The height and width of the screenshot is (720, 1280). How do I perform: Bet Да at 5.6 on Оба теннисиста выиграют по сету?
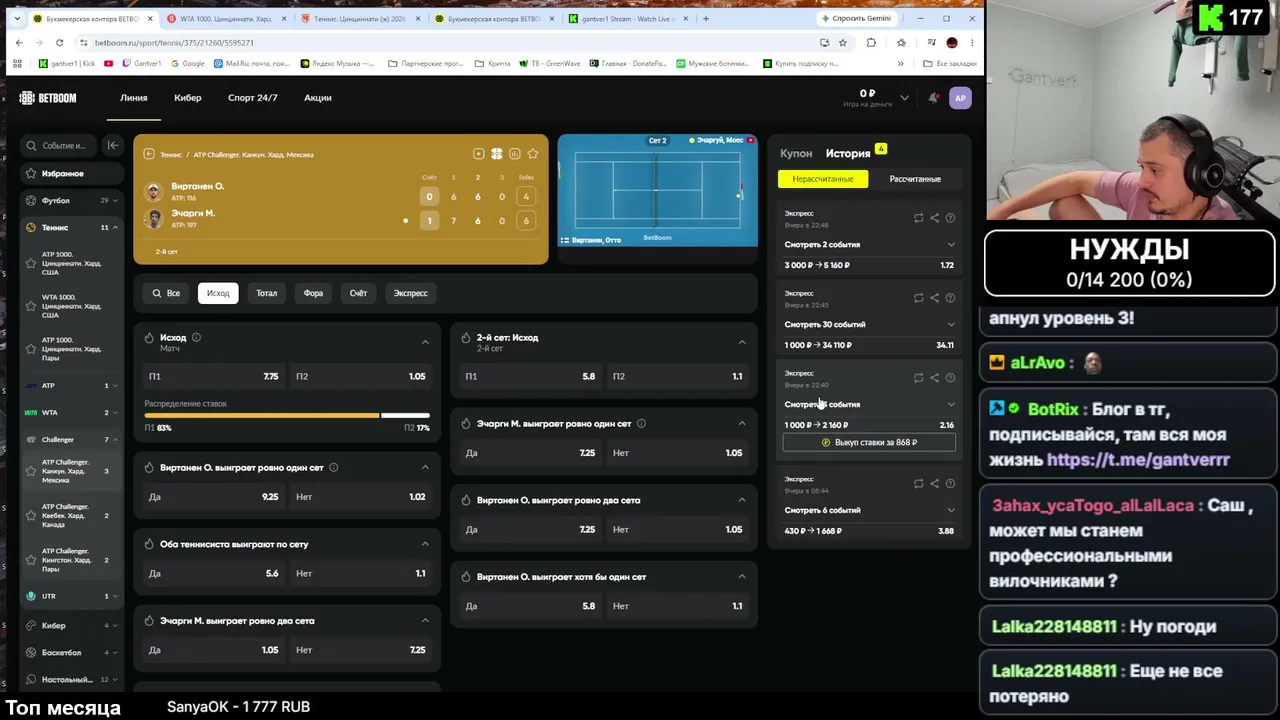pos(214,574)
